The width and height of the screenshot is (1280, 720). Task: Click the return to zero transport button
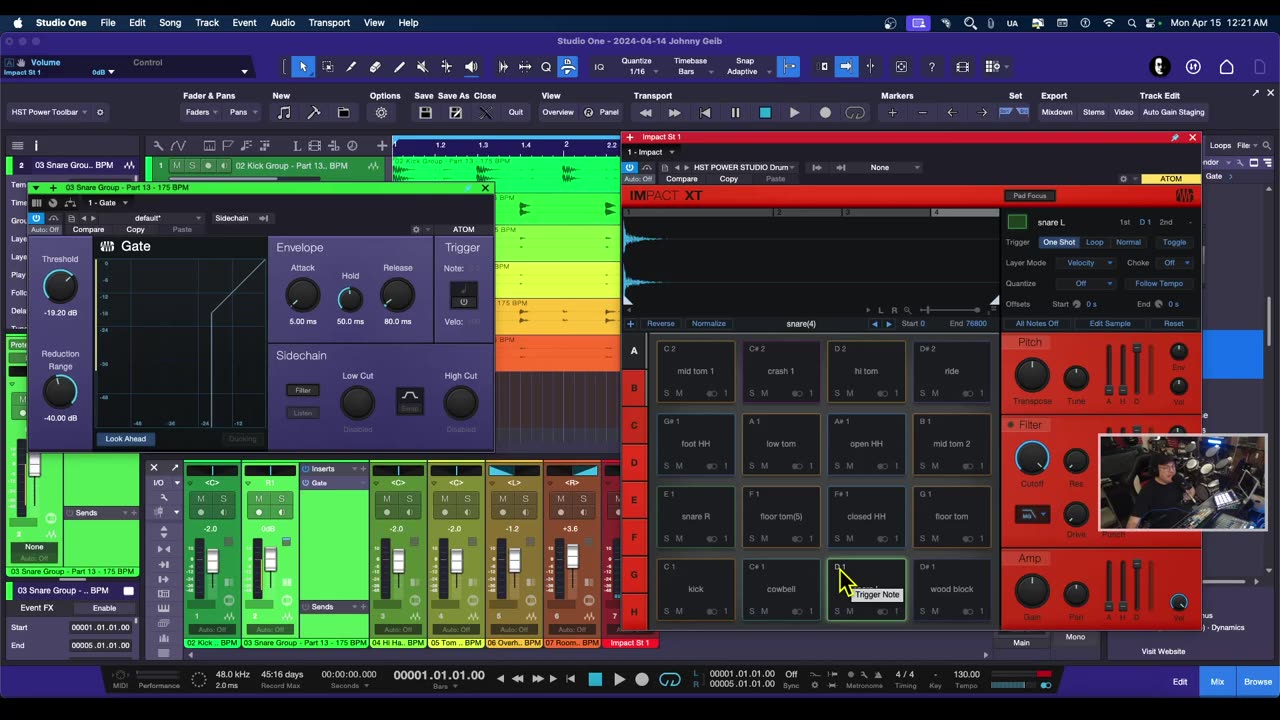(705, 112)
